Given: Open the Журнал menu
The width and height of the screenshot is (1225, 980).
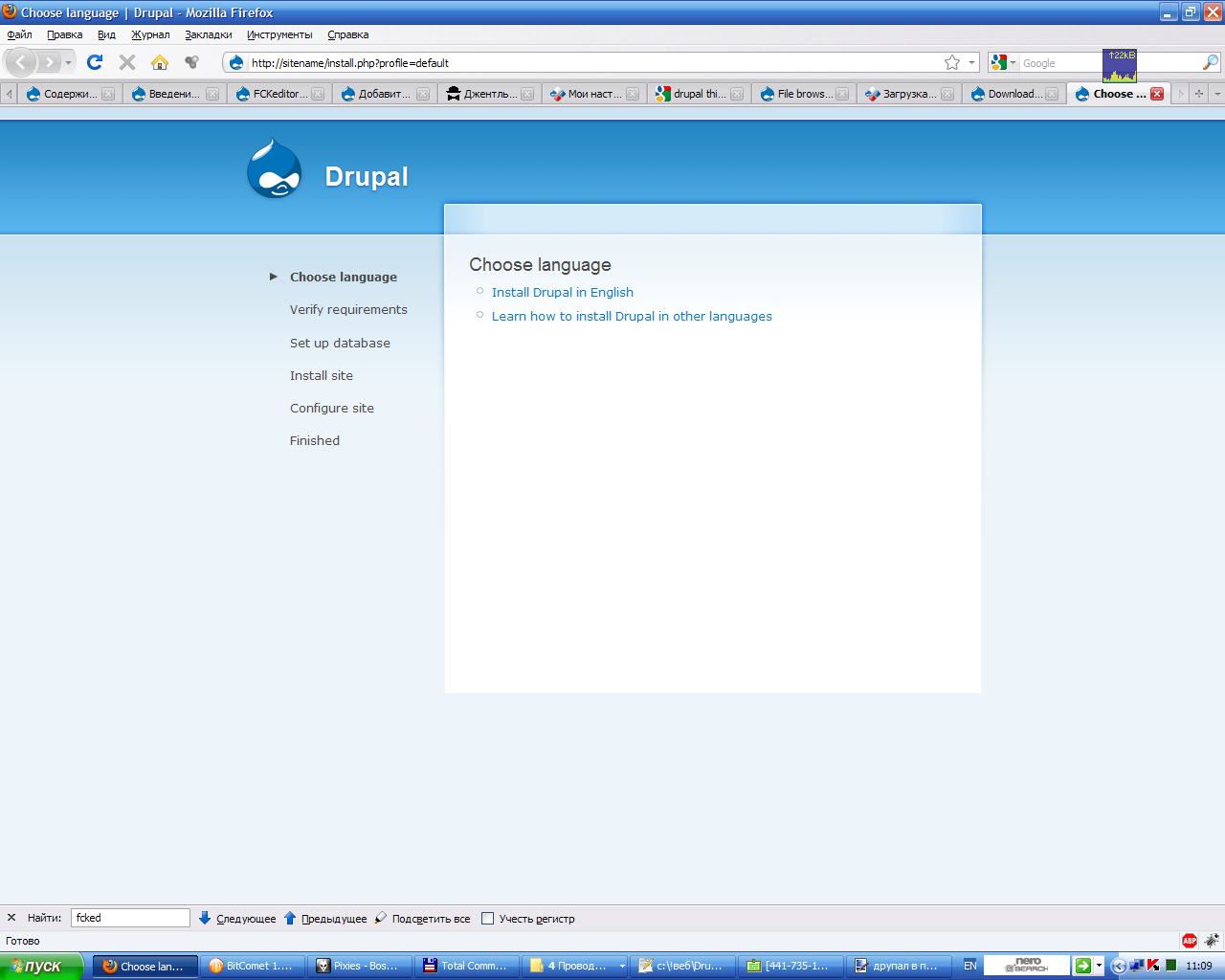Looking at the screenshot, I should coord(150,34).
